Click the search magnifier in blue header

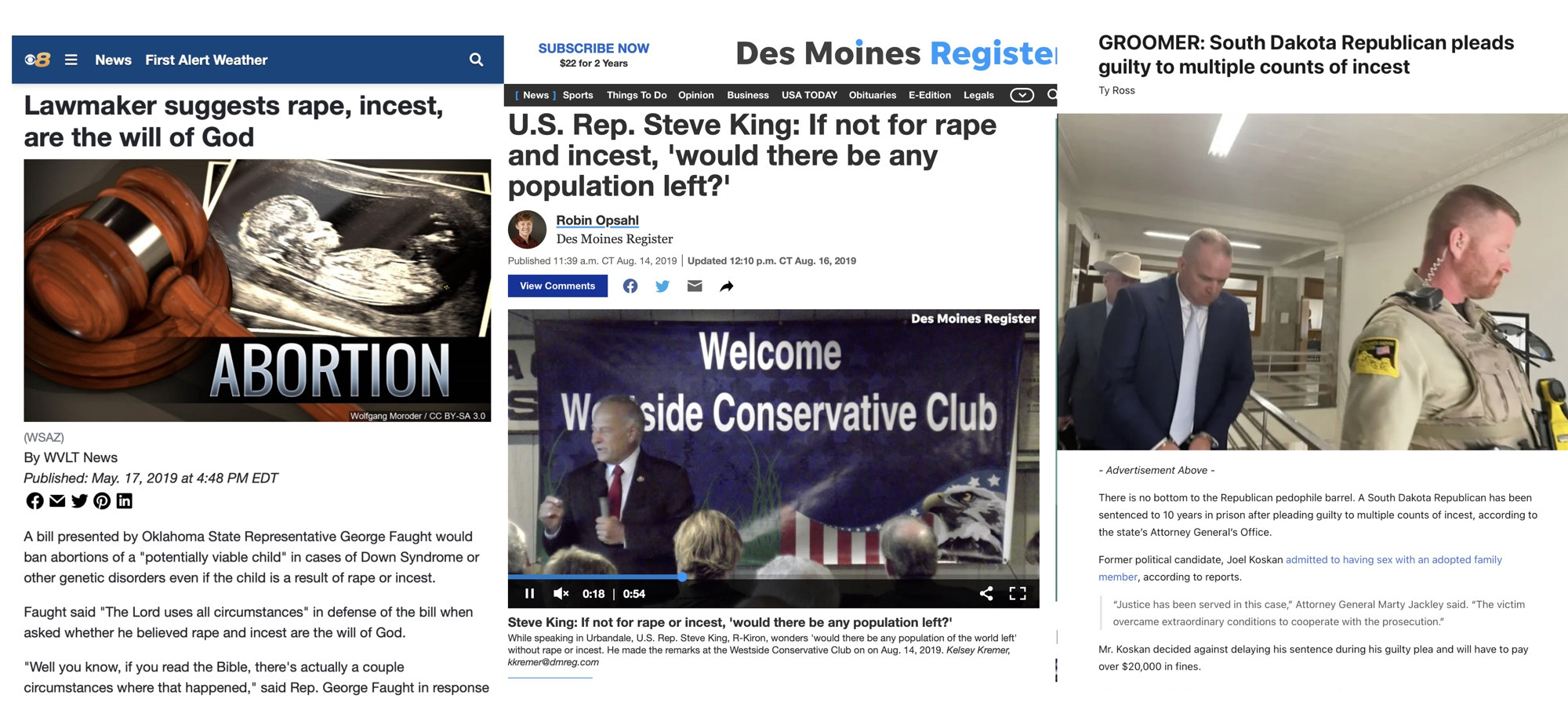coord(476,60)
